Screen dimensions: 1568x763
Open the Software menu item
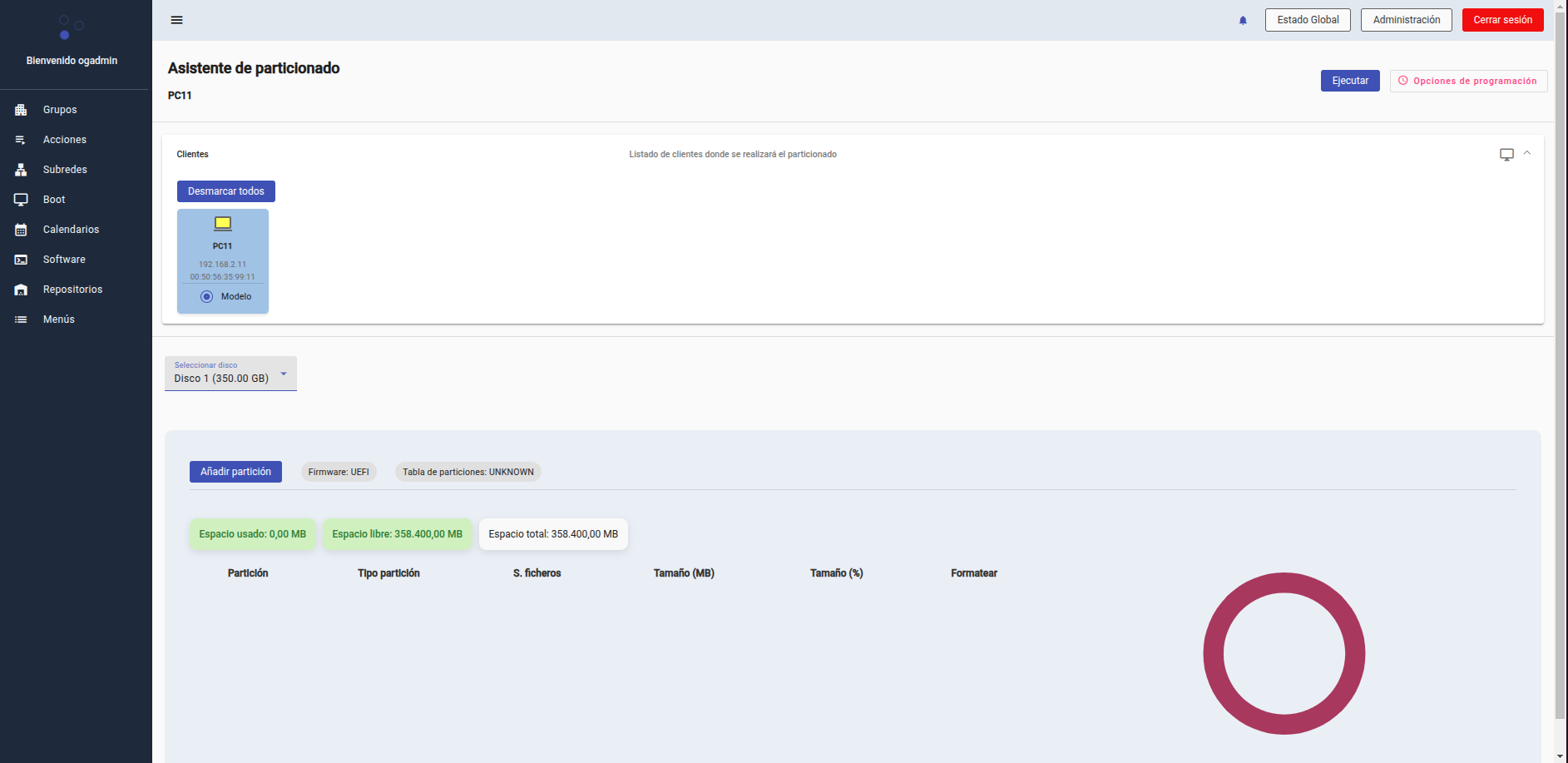click(x=64, y=260)
